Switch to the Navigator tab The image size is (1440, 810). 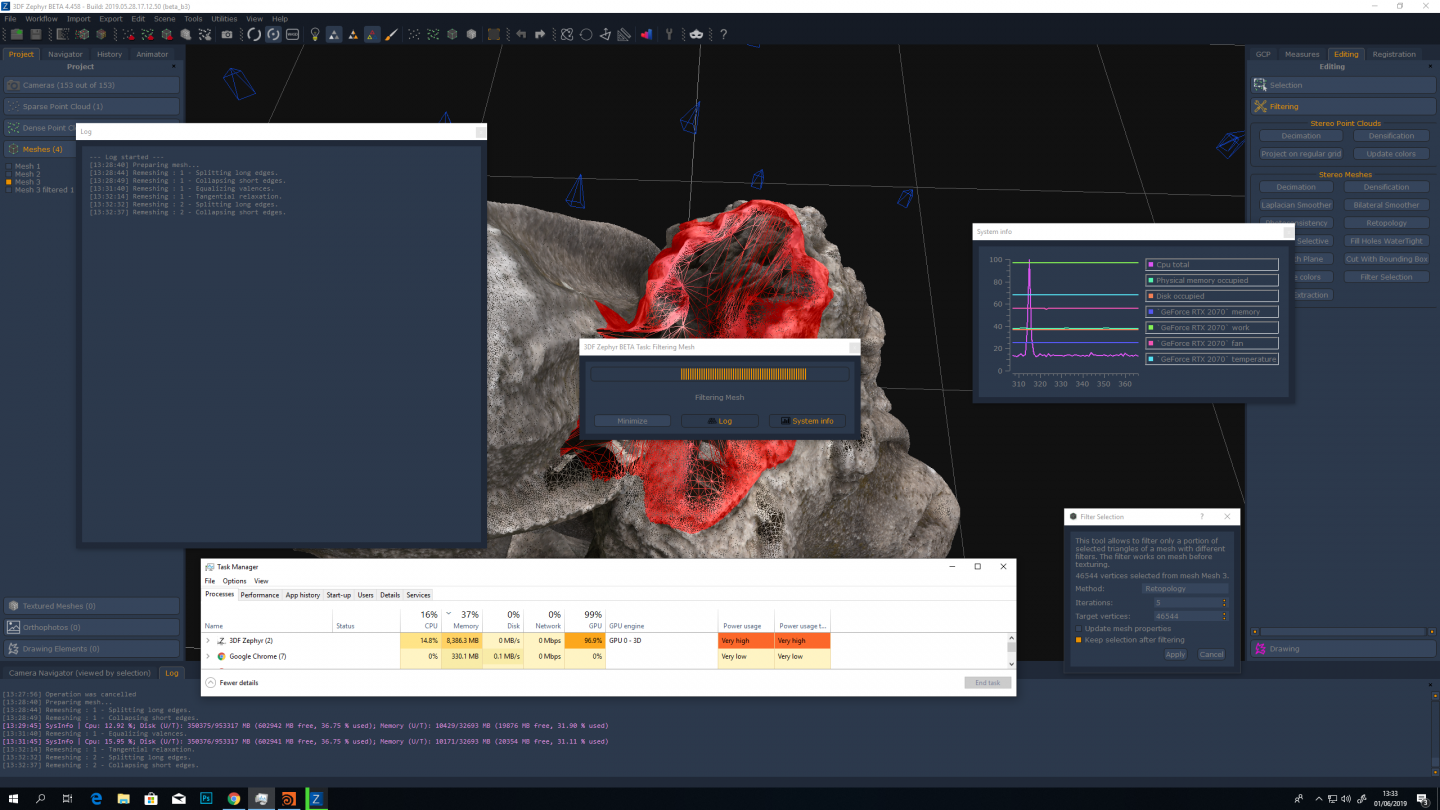tap(65, 54)
